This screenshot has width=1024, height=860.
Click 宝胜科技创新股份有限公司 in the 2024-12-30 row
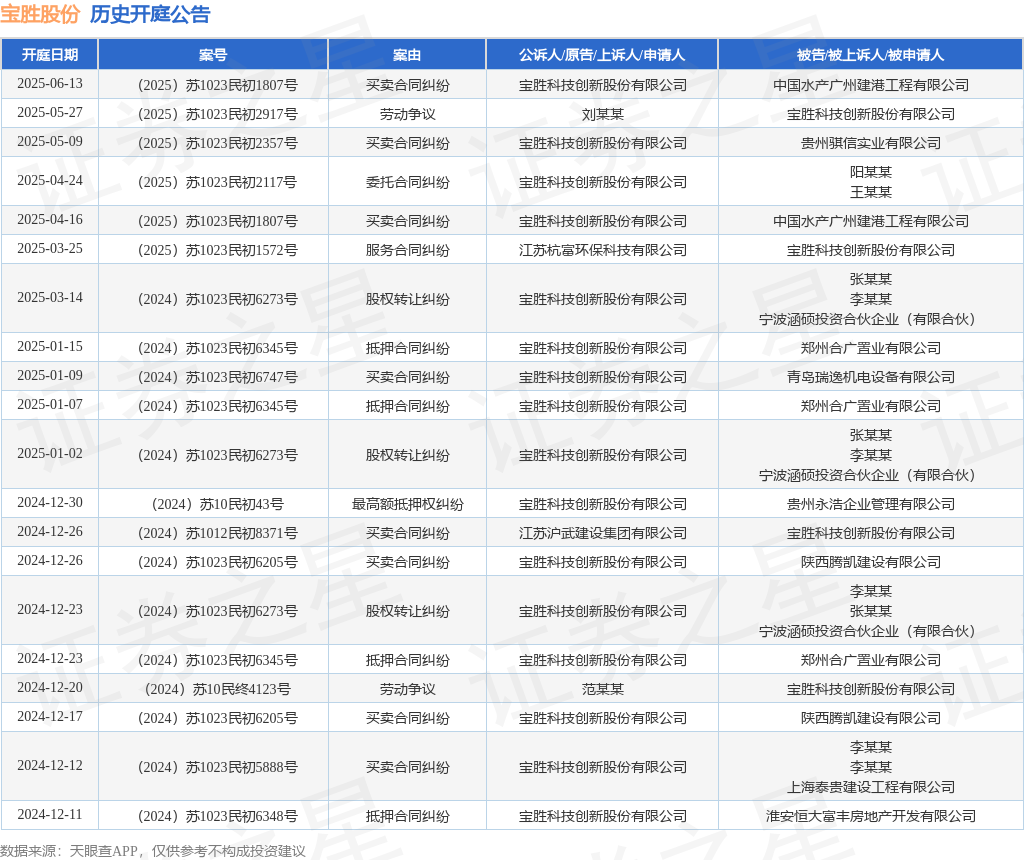603,504
